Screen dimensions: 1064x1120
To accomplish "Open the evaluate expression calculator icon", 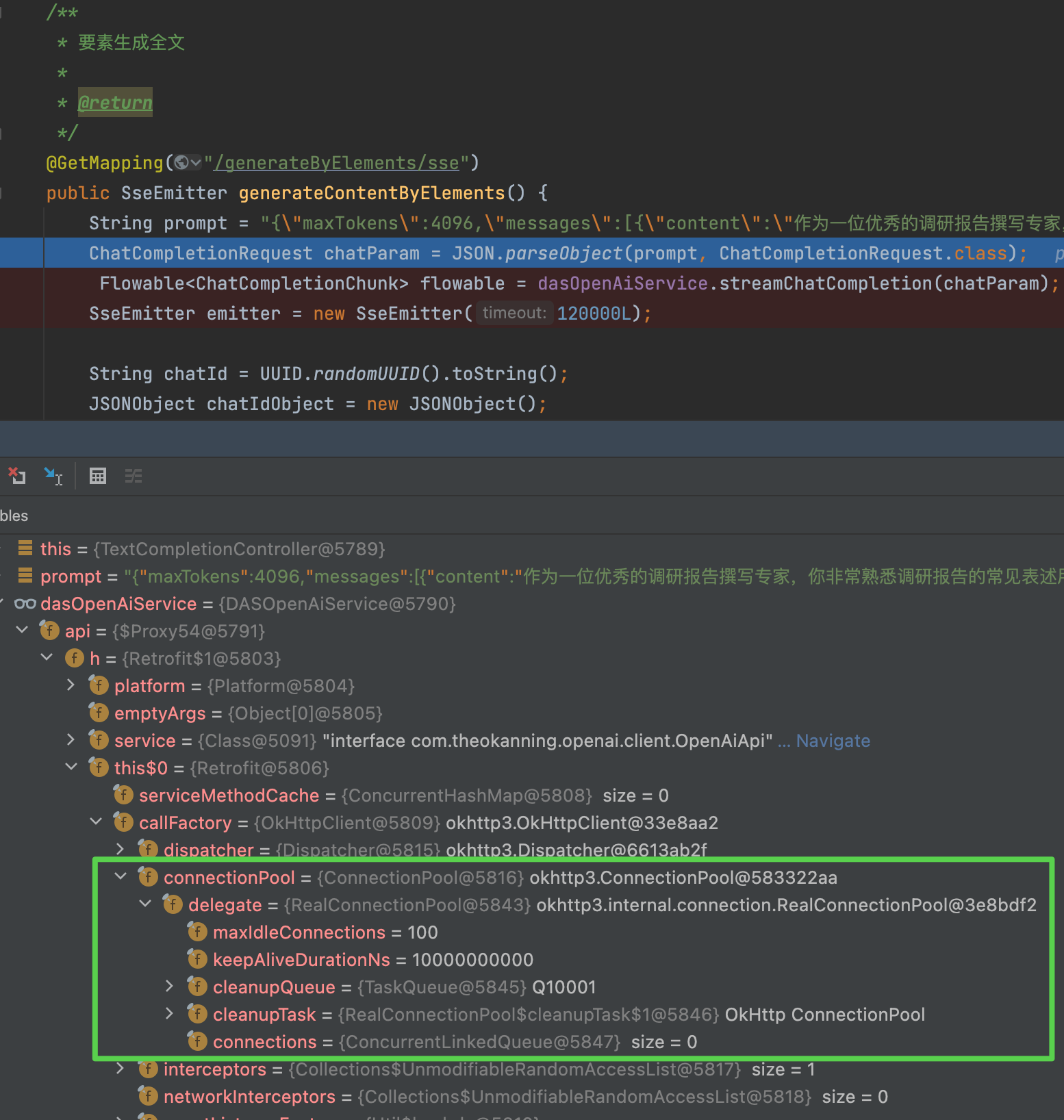I will (98, 476).
